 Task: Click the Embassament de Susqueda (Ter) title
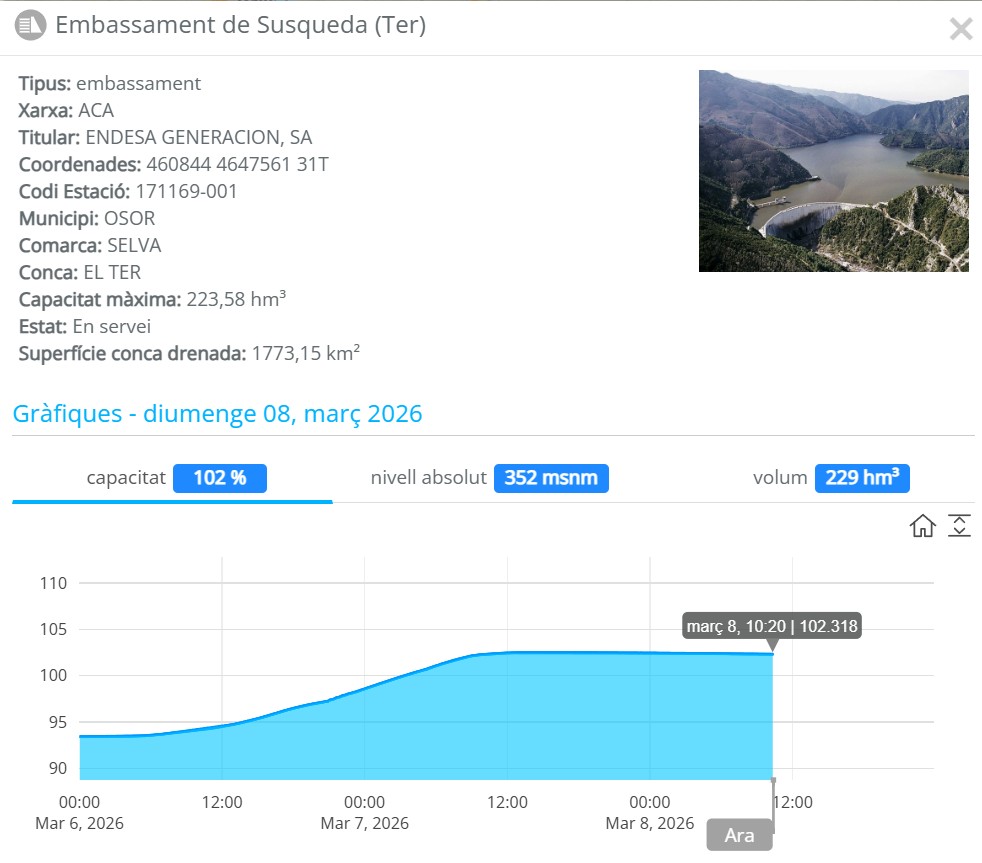[240, 25]
